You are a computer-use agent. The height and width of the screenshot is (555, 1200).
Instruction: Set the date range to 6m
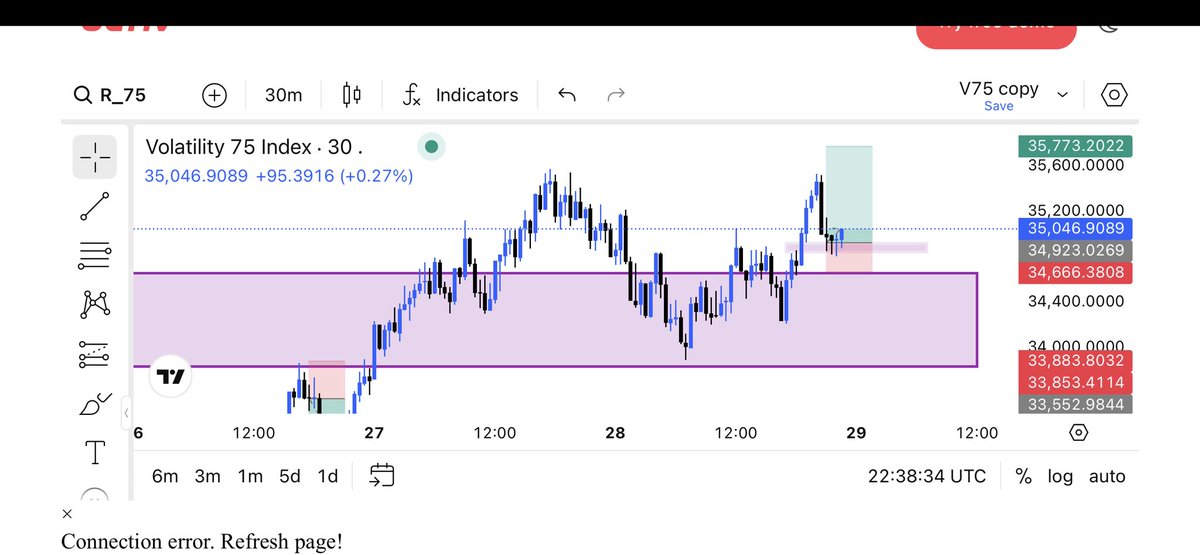pyautogui.click(x=165, y=476)
